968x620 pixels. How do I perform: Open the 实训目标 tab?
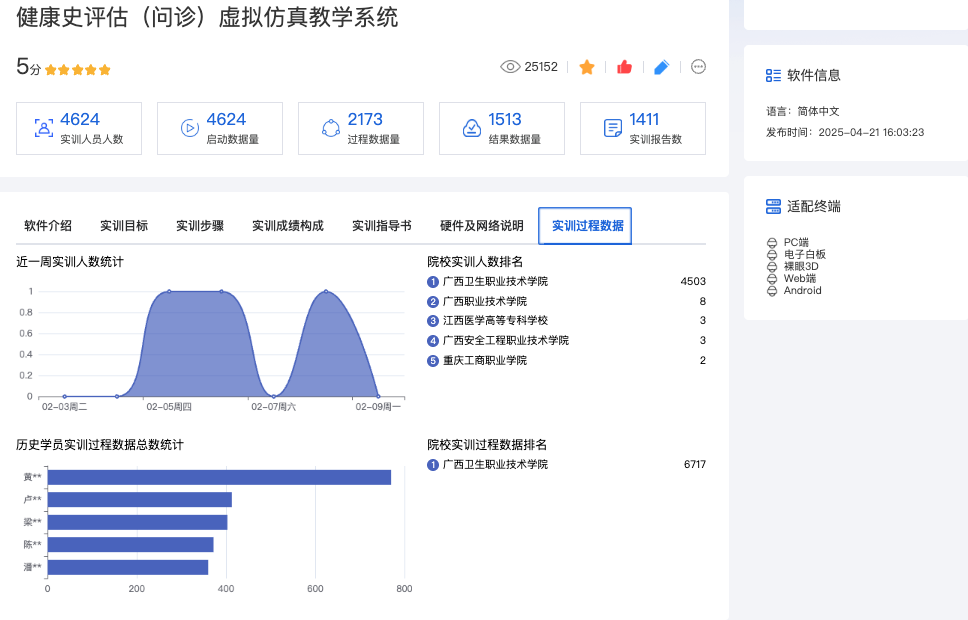pos(124,226)
